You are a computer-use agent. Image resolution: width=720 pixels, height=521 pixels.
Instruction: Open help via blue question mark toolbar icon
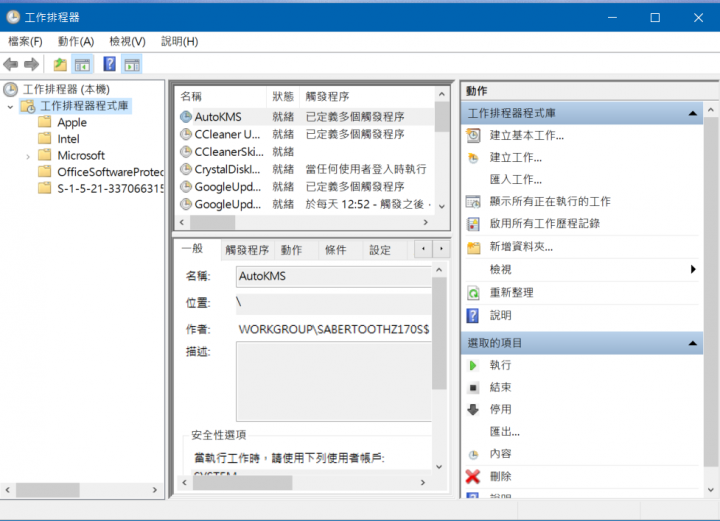point(109,64)
